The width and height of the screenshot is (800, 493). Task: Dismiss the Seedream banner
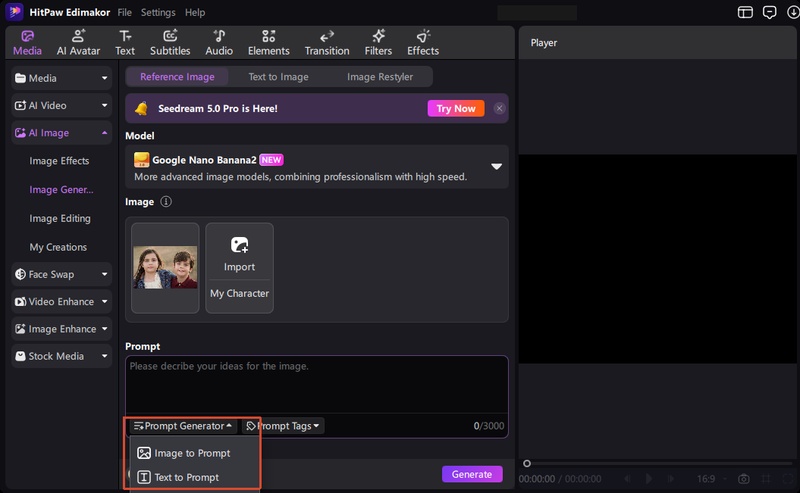point(499,108)
